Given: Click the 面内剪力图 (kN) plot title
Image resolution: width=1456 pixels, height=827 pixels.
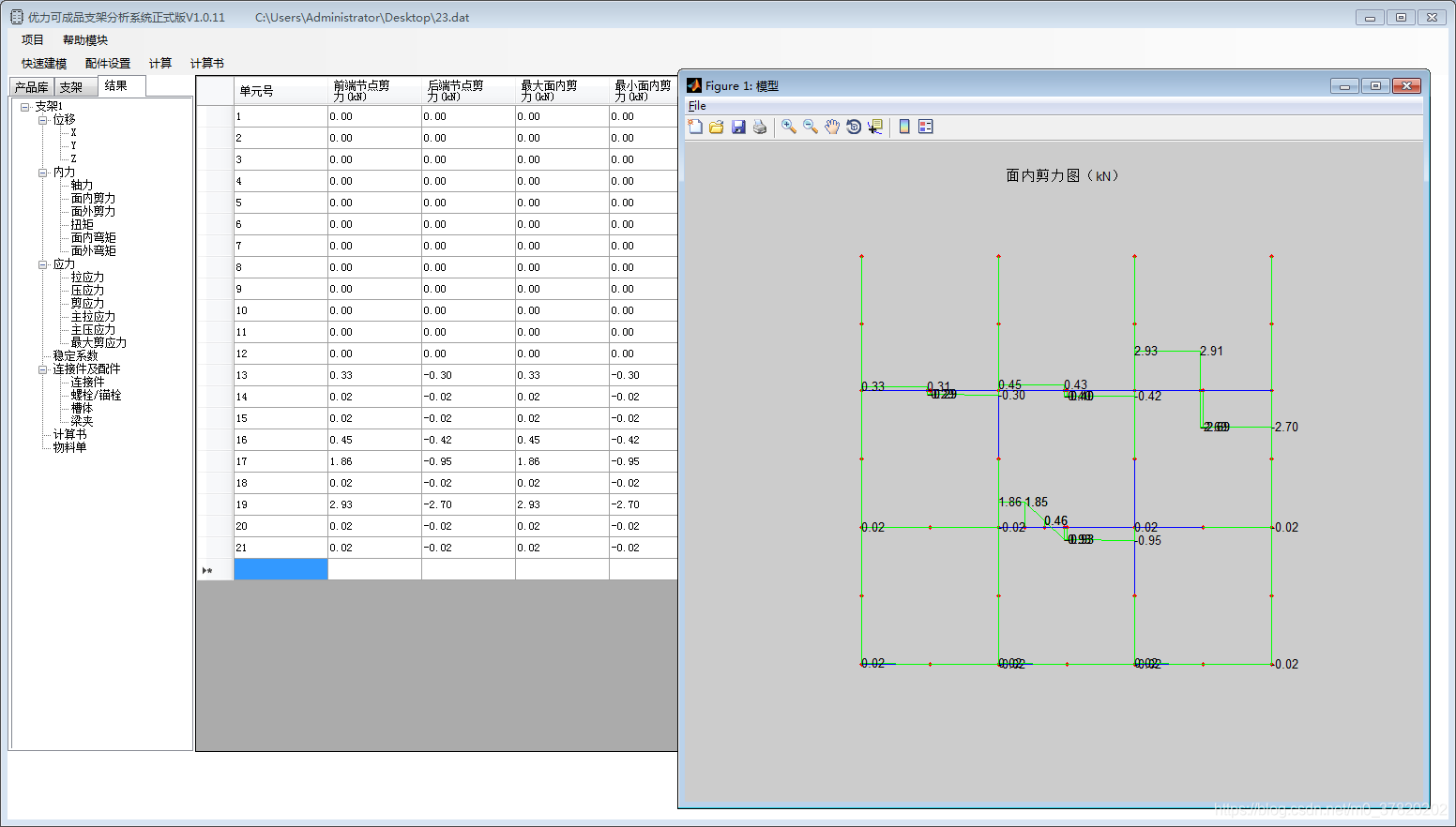Looking at the screenshot, I should coord(1062,175).
